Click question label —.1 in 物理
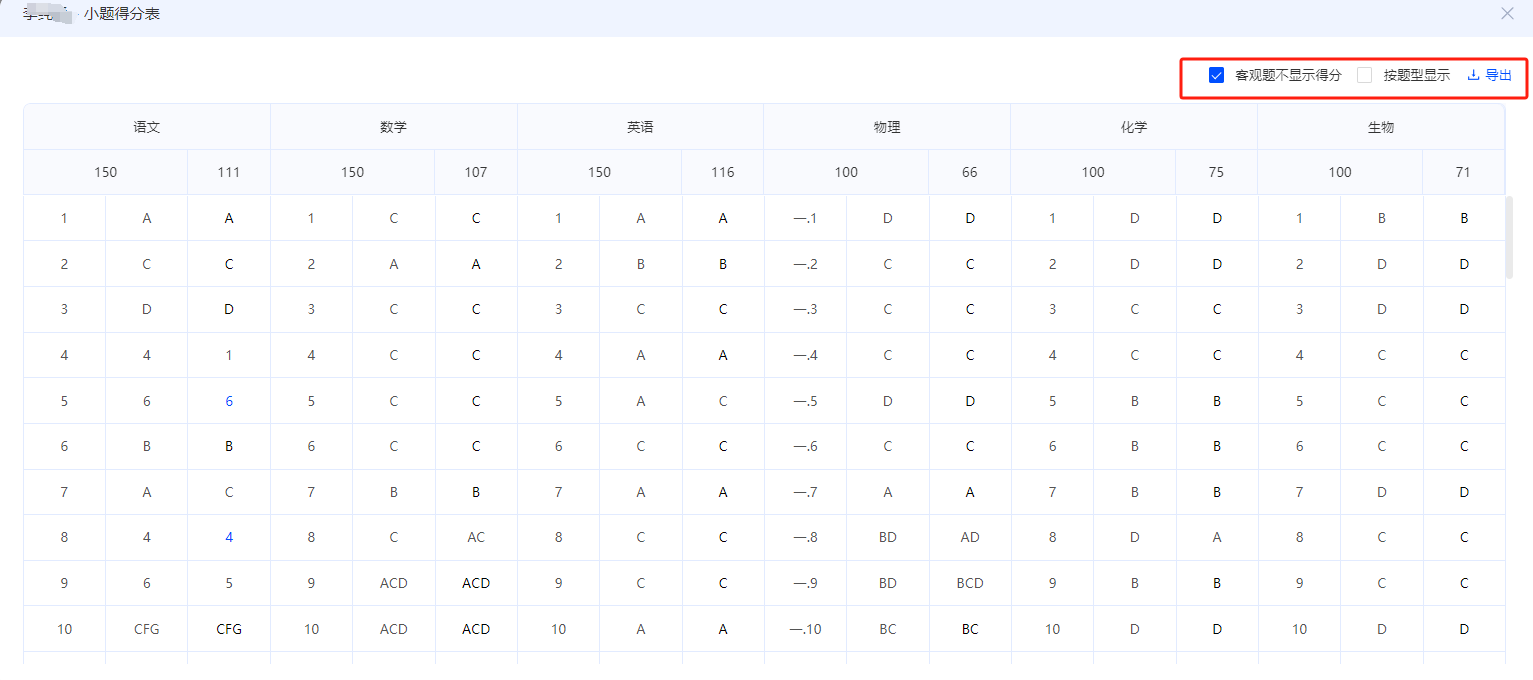Image resolution: width=1533 pixels, height=680 pixels. pos(805,218)
